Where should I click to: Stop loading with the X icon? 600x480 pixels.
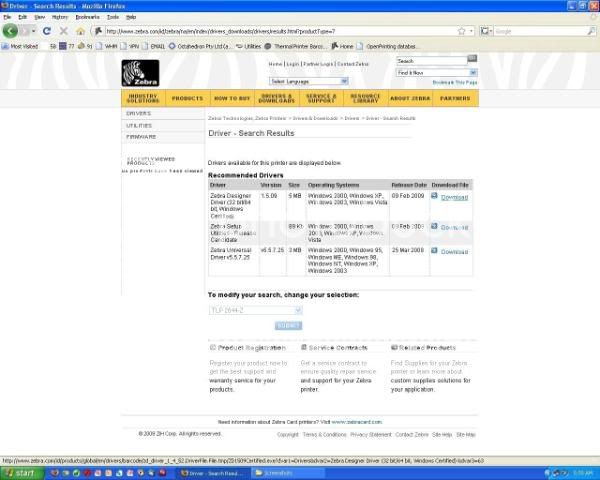pos(64,31)
